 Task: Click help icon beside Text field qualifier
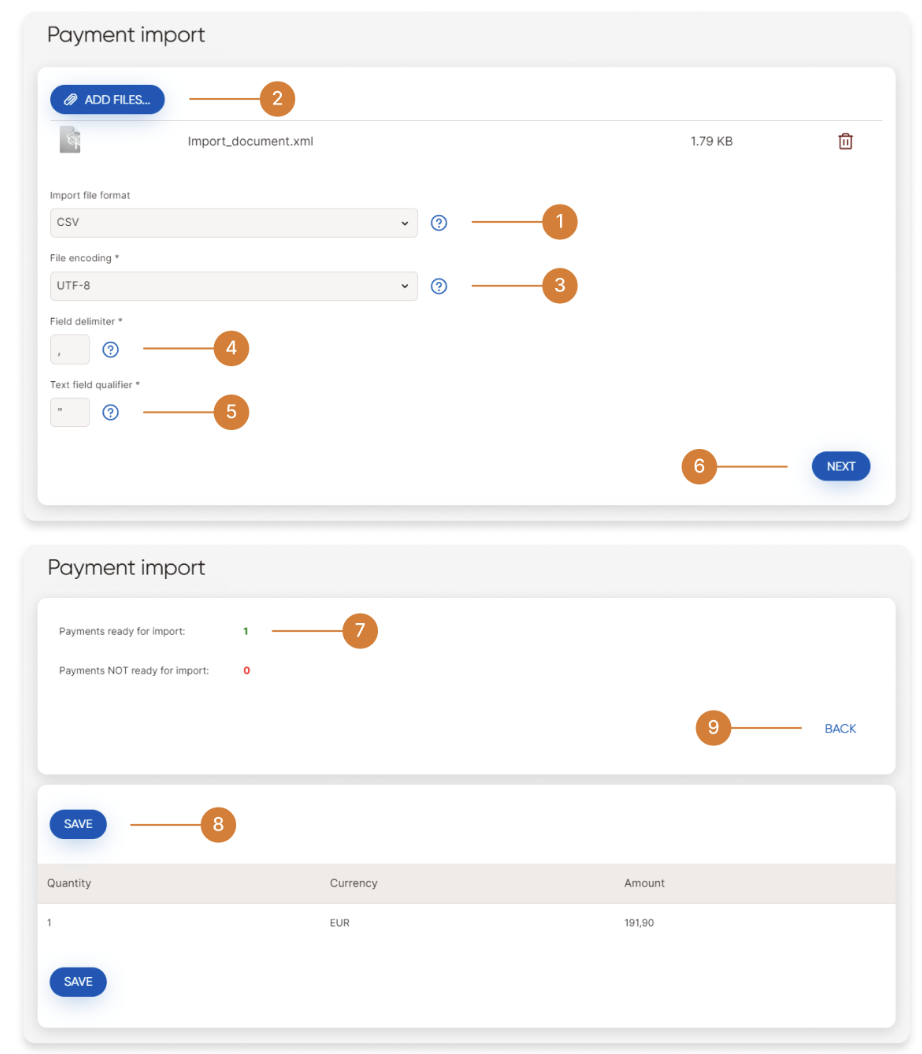[111, 412]
